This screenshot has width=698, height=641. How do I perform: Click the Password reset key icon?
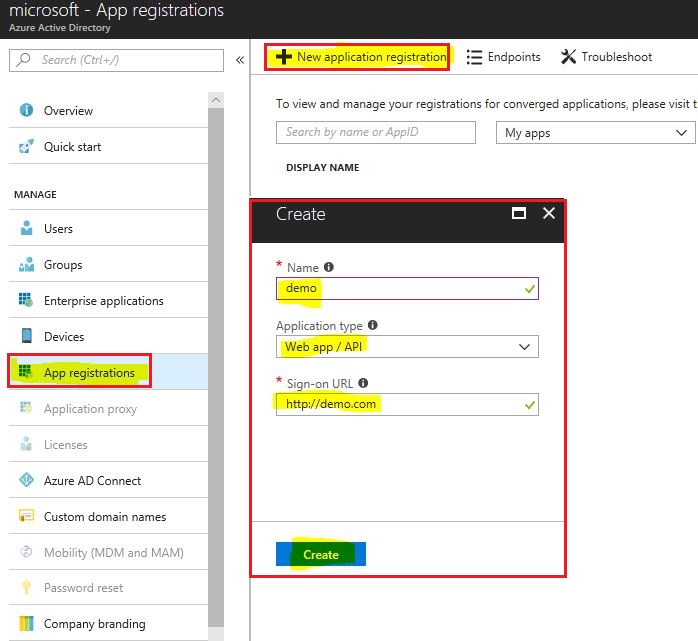tap(26, 587)
